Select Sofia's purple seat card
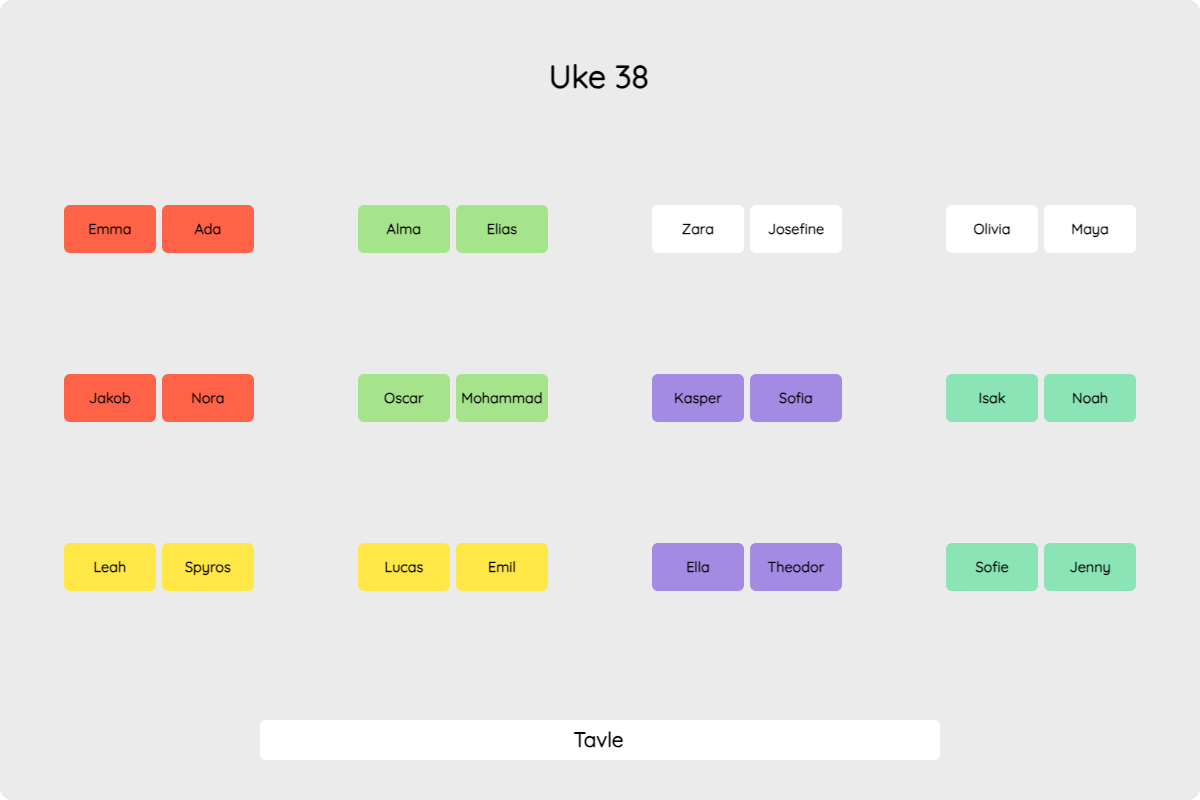This screenshot has height=800, width=1200. (796, 398)
